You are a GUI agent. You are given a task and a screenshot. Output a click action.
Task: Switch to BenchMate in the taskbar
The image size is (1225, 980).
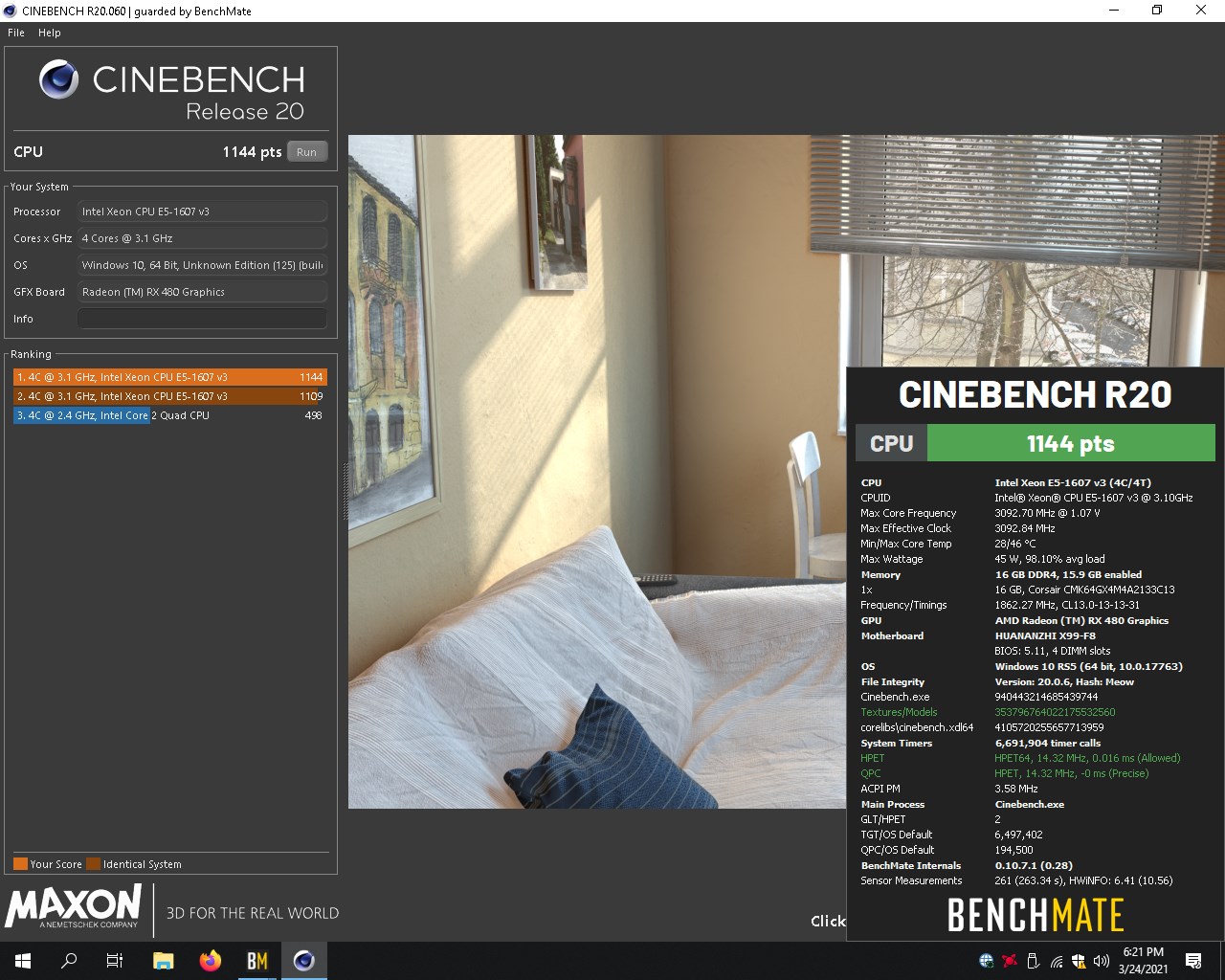click(x=256, y=961)
